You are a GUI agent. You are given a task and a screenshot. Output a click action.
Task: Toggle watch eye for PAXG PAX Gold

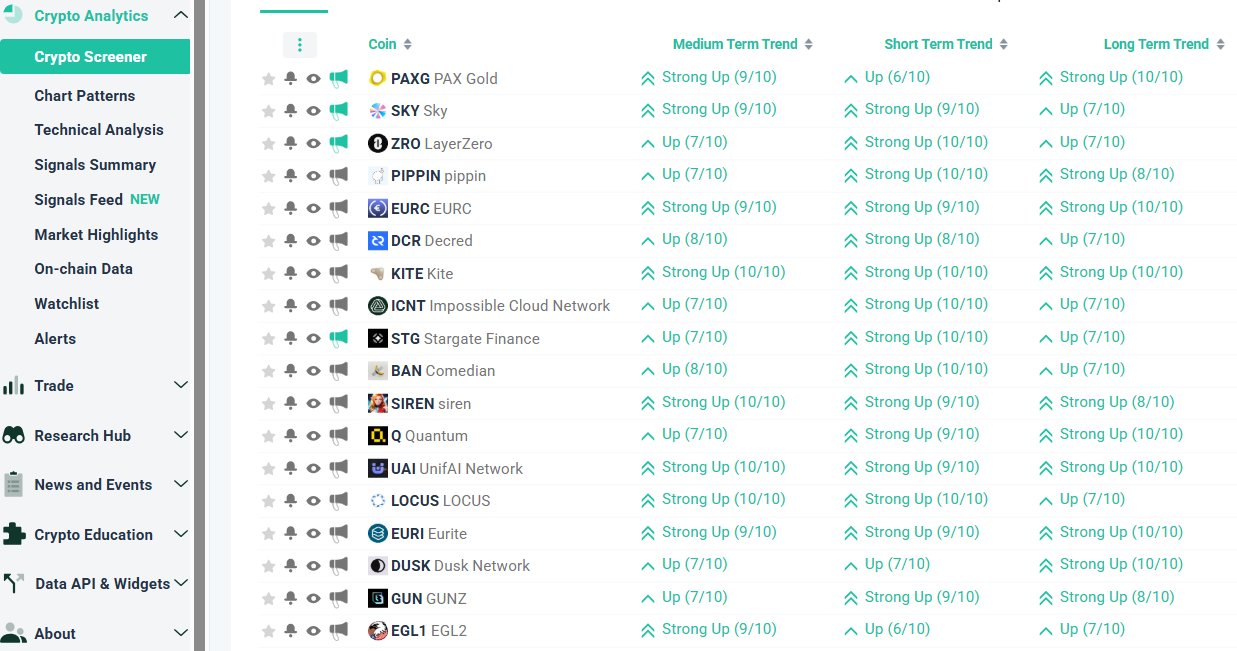[313, 79]
